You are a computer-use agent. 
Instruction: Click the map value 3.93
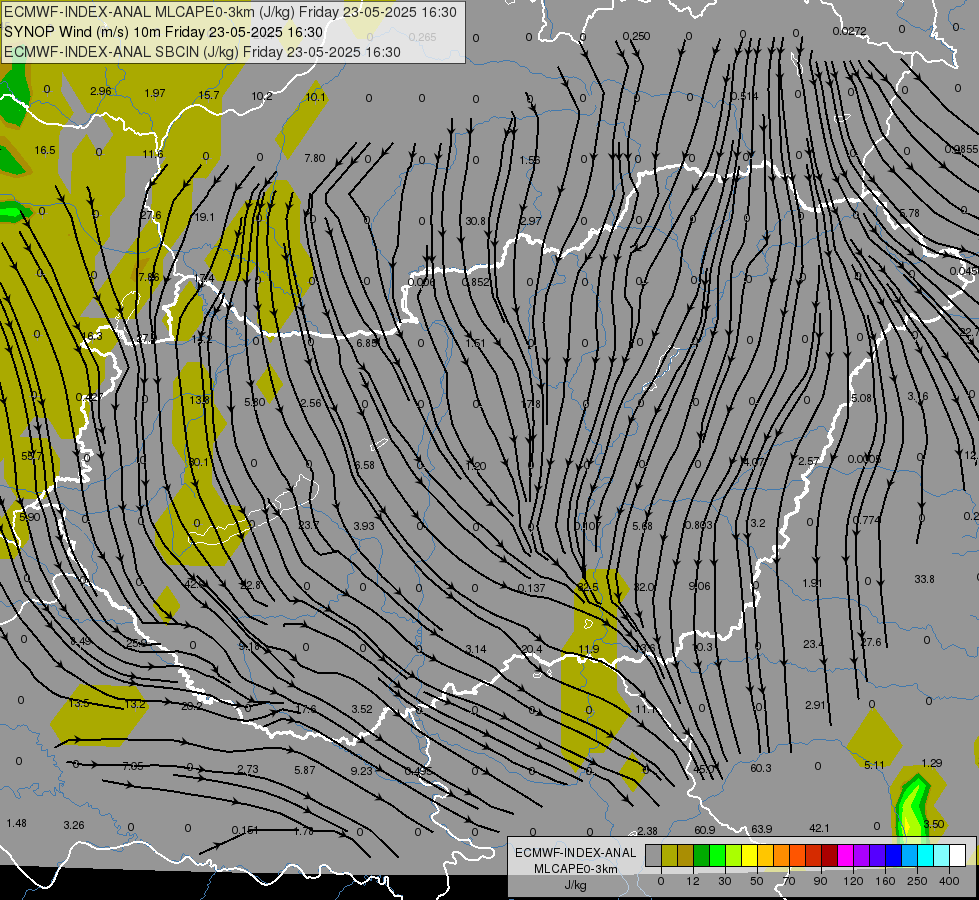(x=364, y=527)
